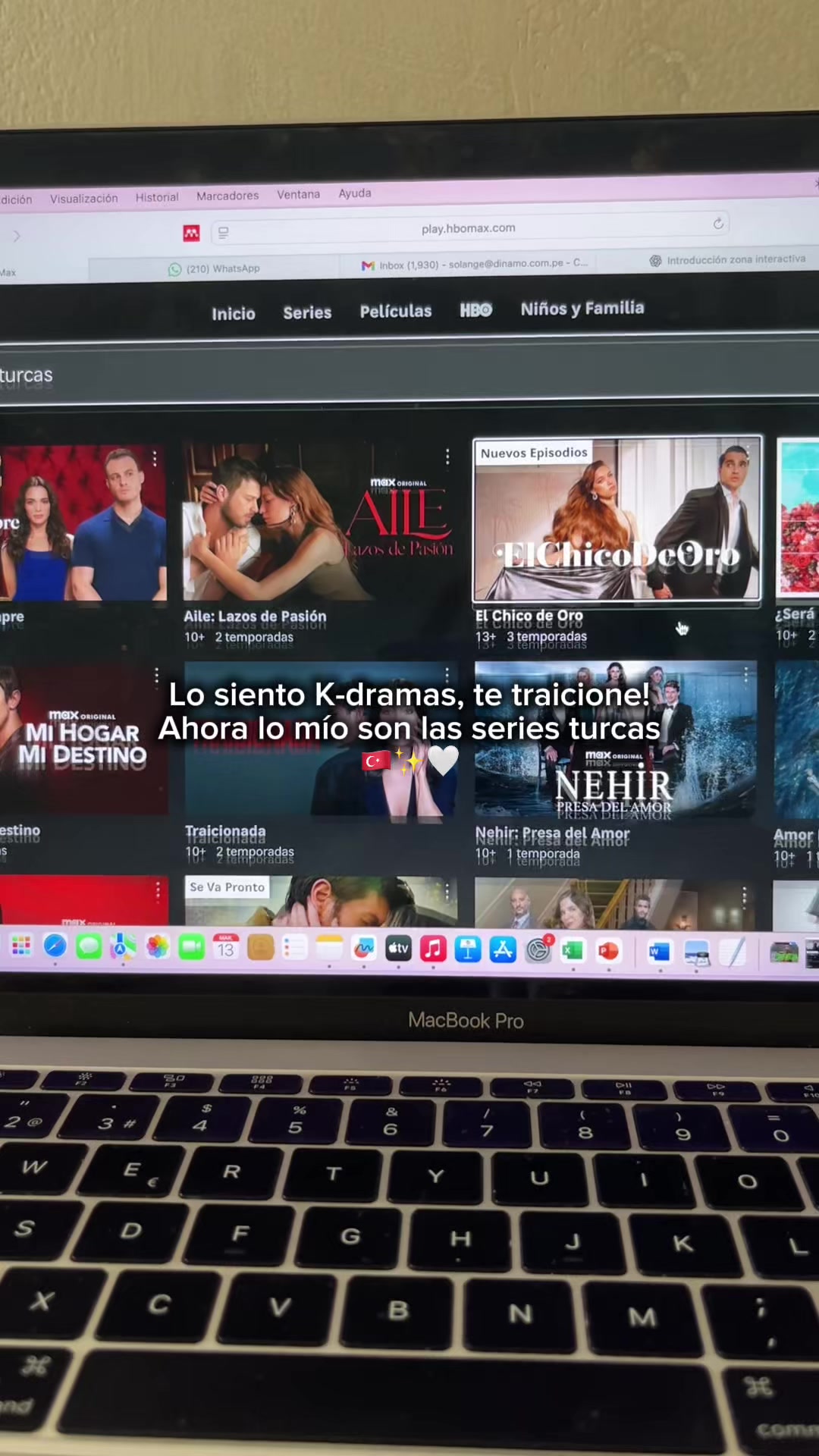This screenshot has height=1456, width=819.
Task: Open options menu for Aile: Lazos de Pasión
Action: pos(447,456)
